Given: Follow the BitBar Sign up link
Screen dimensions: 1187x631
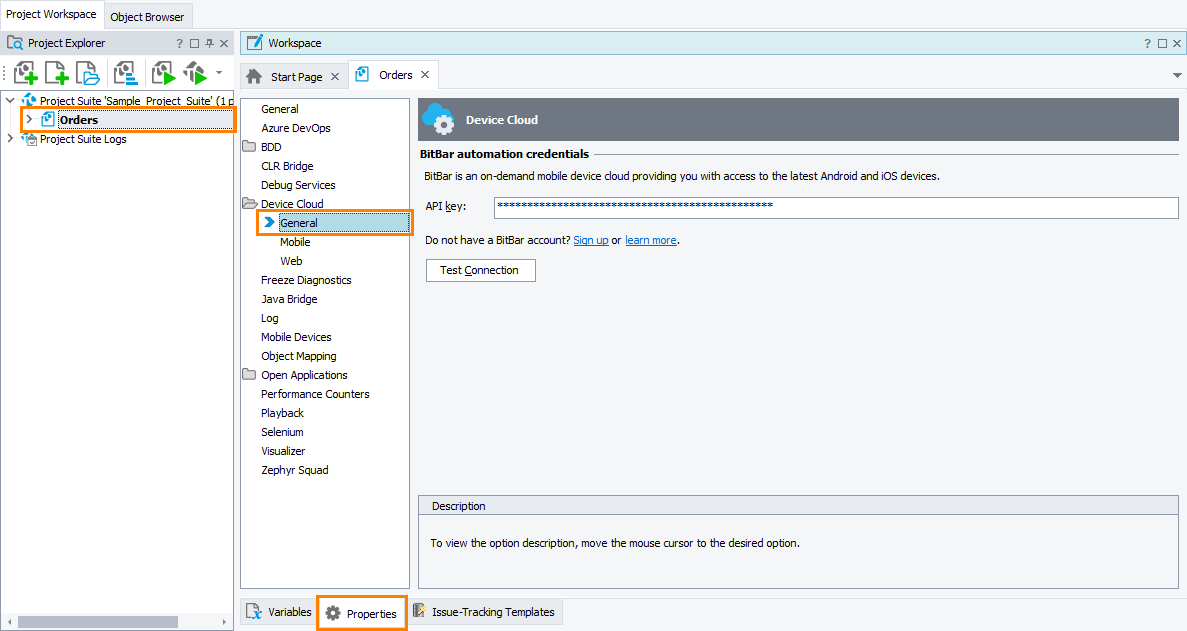Looking at the screenshot, I should (x=590, y=240).
